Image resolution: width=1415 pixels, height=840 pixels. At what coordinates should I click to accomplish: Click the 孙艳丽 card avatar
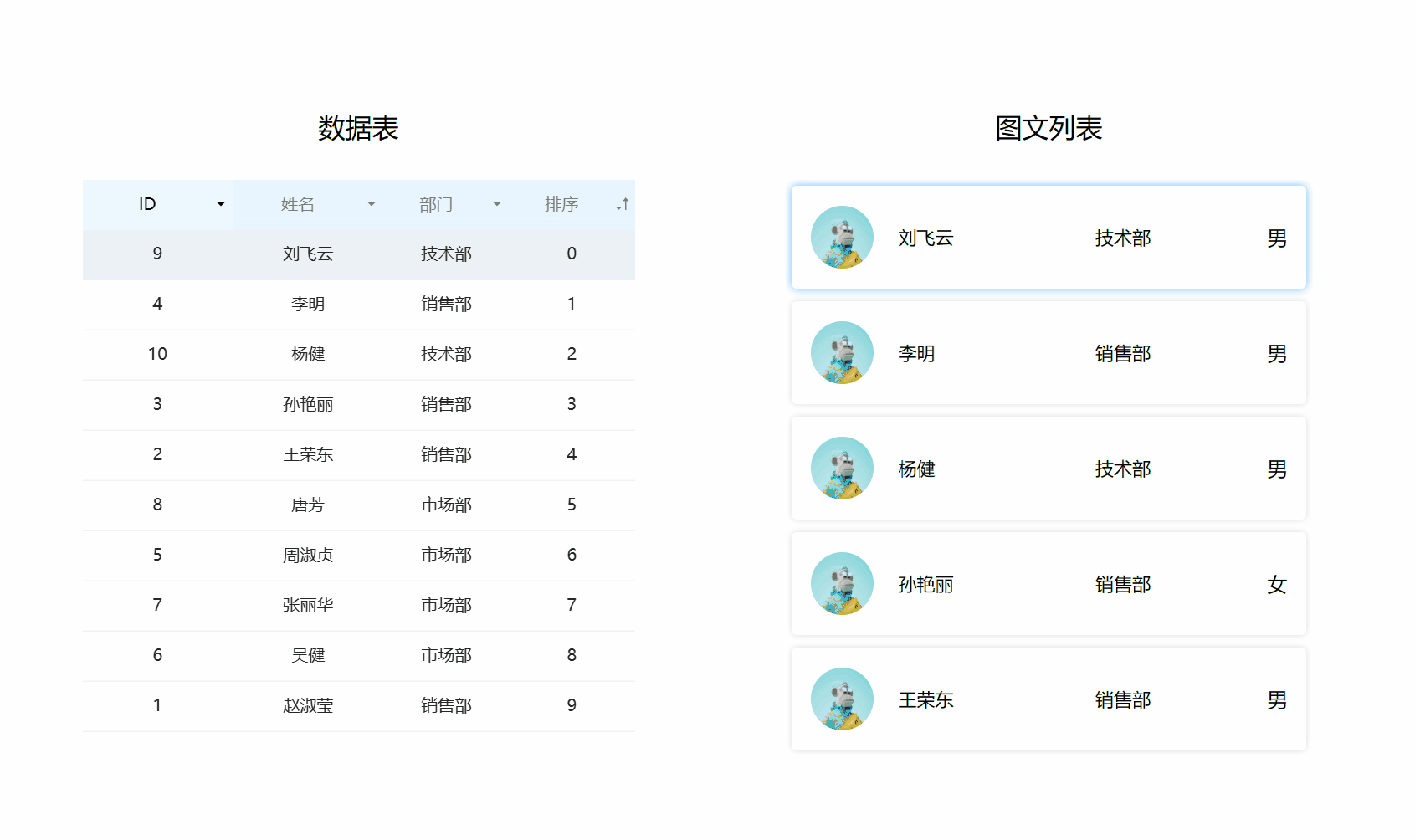click(x=842, y=584)
